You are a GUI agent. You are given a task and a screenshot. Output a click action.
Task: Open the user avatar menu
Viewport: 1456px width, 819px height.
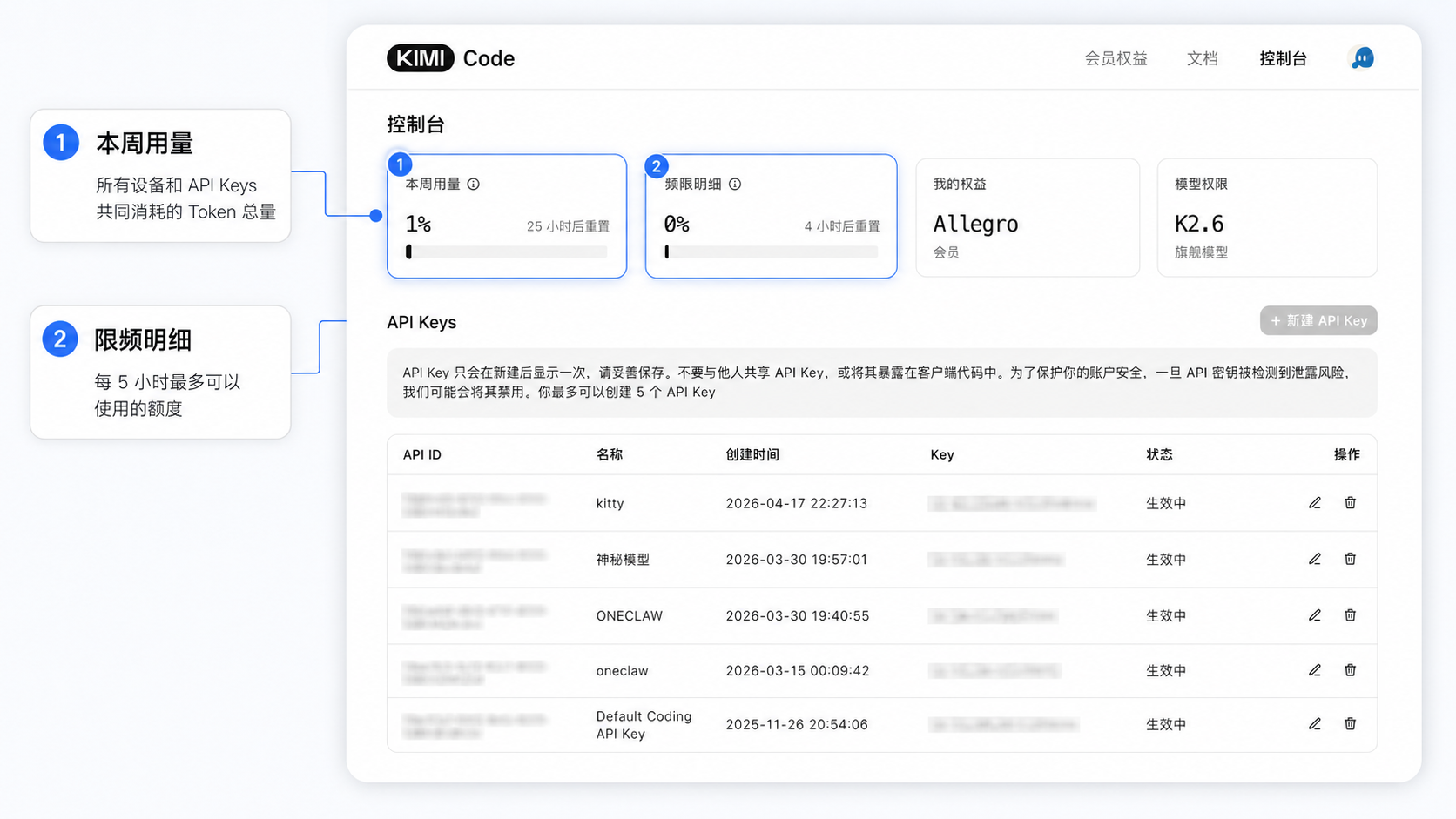[x=1362, y=58]
